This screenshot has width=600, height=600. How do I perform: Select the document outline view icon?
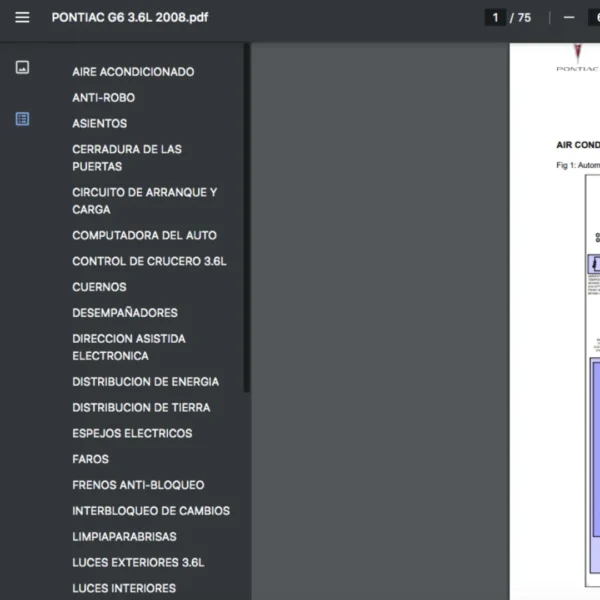(22, 119)
